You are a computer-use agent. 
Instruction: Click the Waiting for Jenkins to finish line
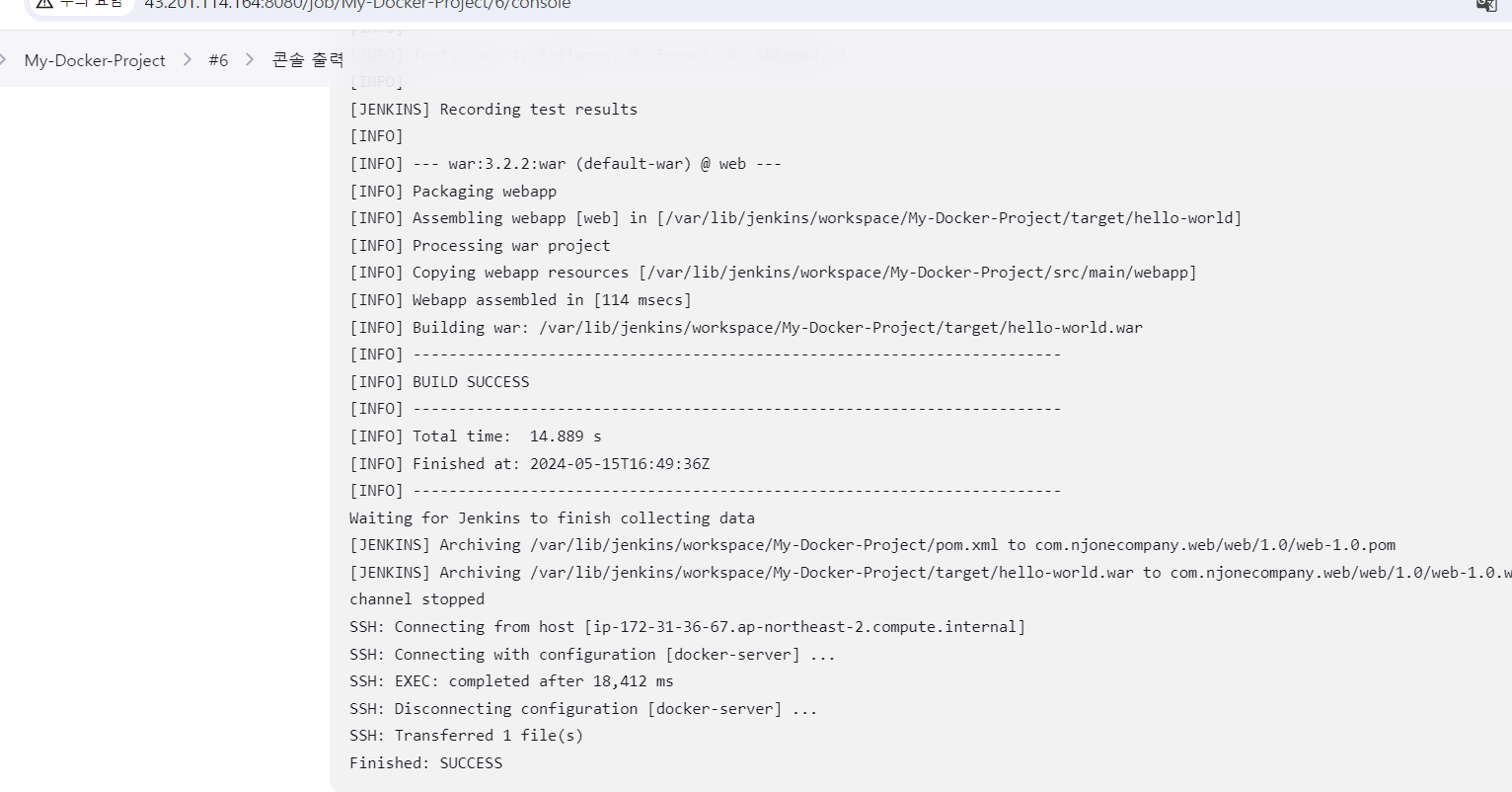[x=552, y=517]
